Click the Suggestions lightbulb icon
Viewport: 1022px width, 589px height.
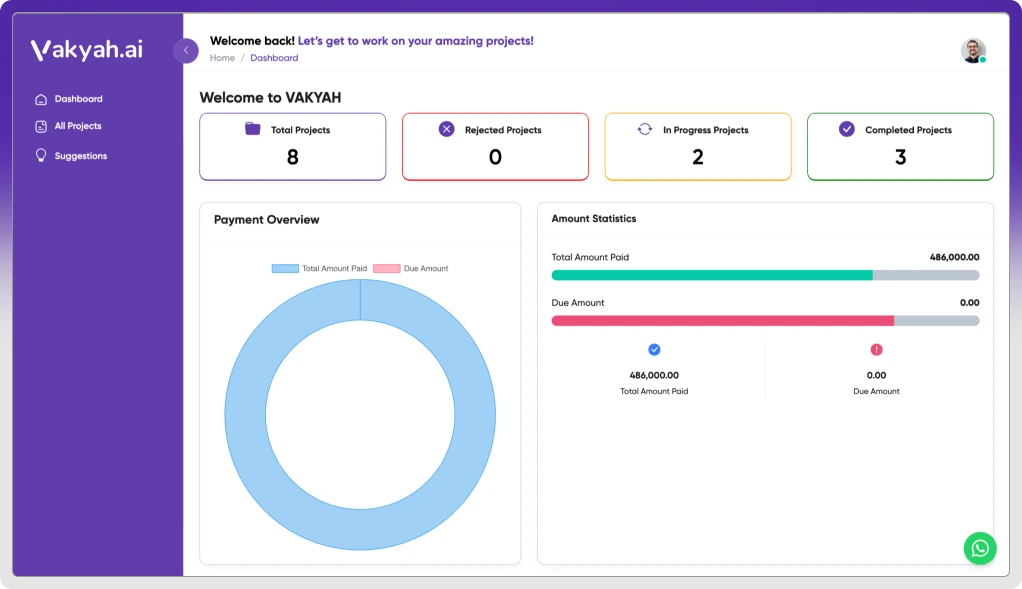(x=41, y=155)
